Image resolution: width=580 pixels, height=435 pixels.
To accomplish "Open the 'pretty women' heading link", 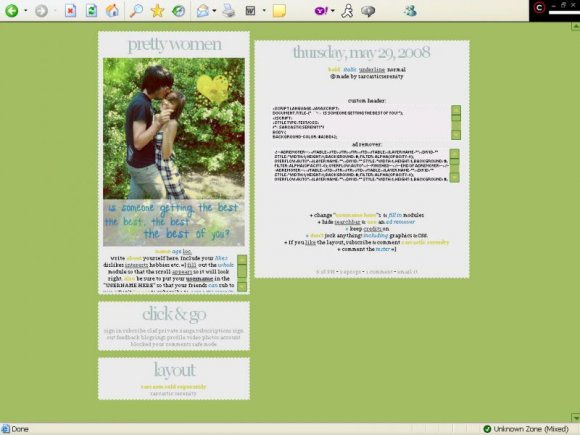I will pos(175,44).
